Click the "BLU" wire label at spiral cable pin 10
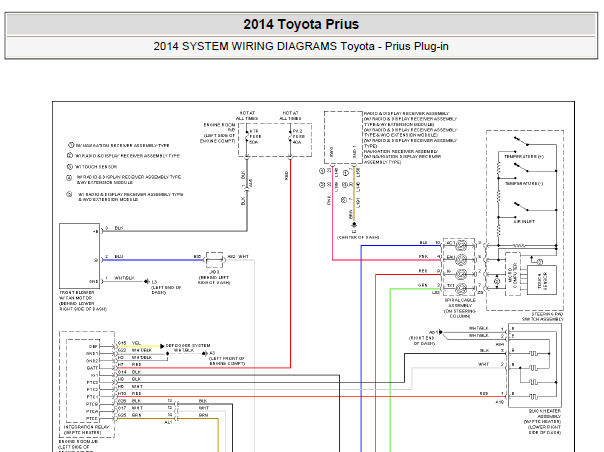The width and height of the screenshot is (604, 452). [x=423, y=242]
